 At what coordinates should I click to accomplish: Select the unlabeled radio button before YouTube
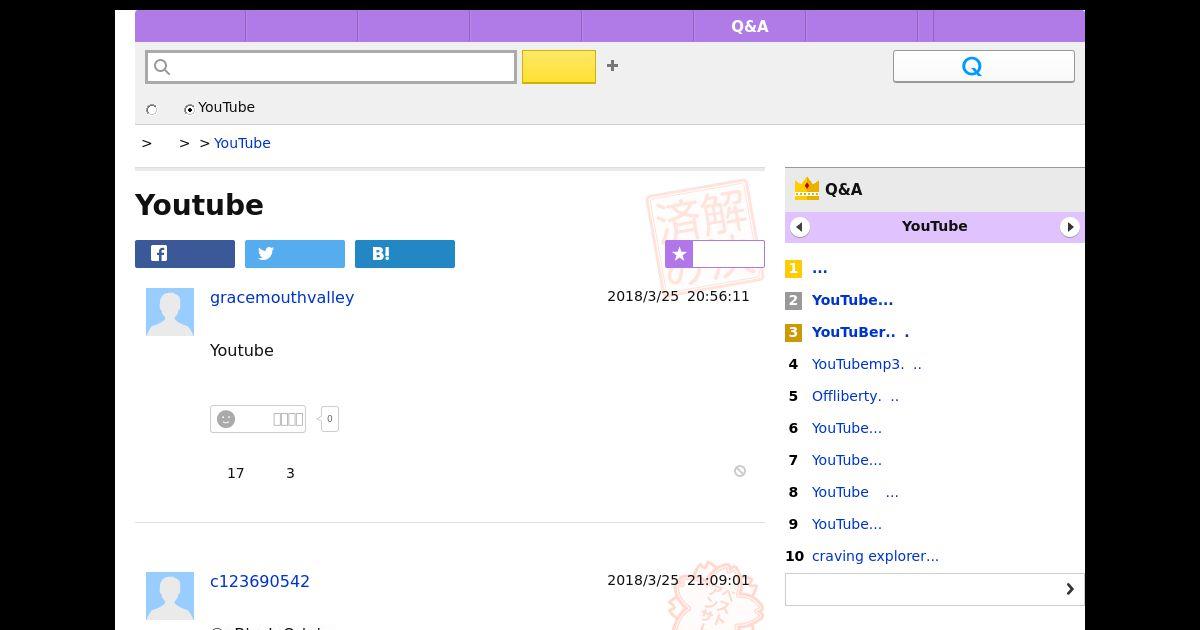(x=152, y=109)
